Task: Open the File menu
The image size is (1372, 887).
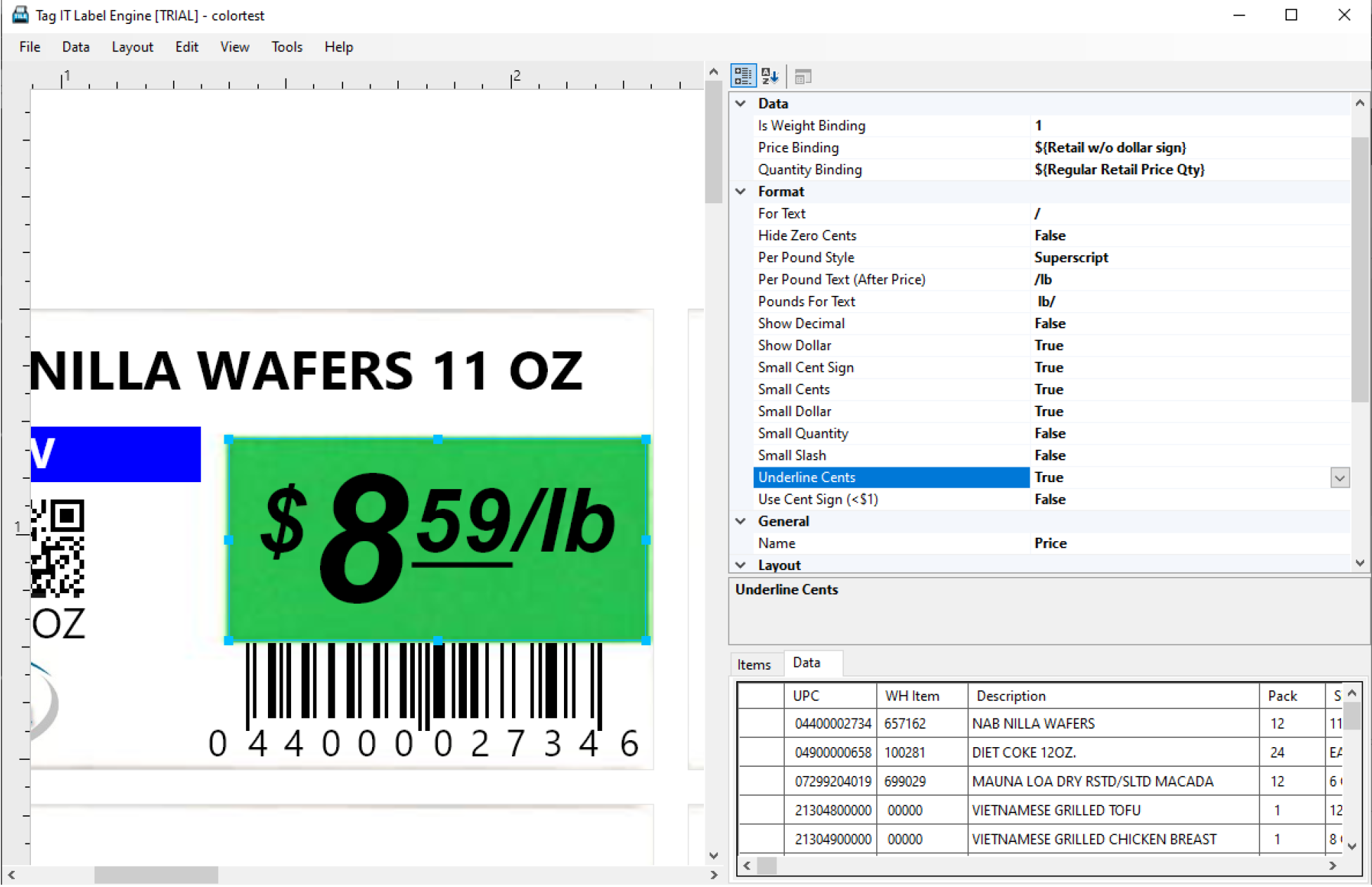Action: [30, 47]
